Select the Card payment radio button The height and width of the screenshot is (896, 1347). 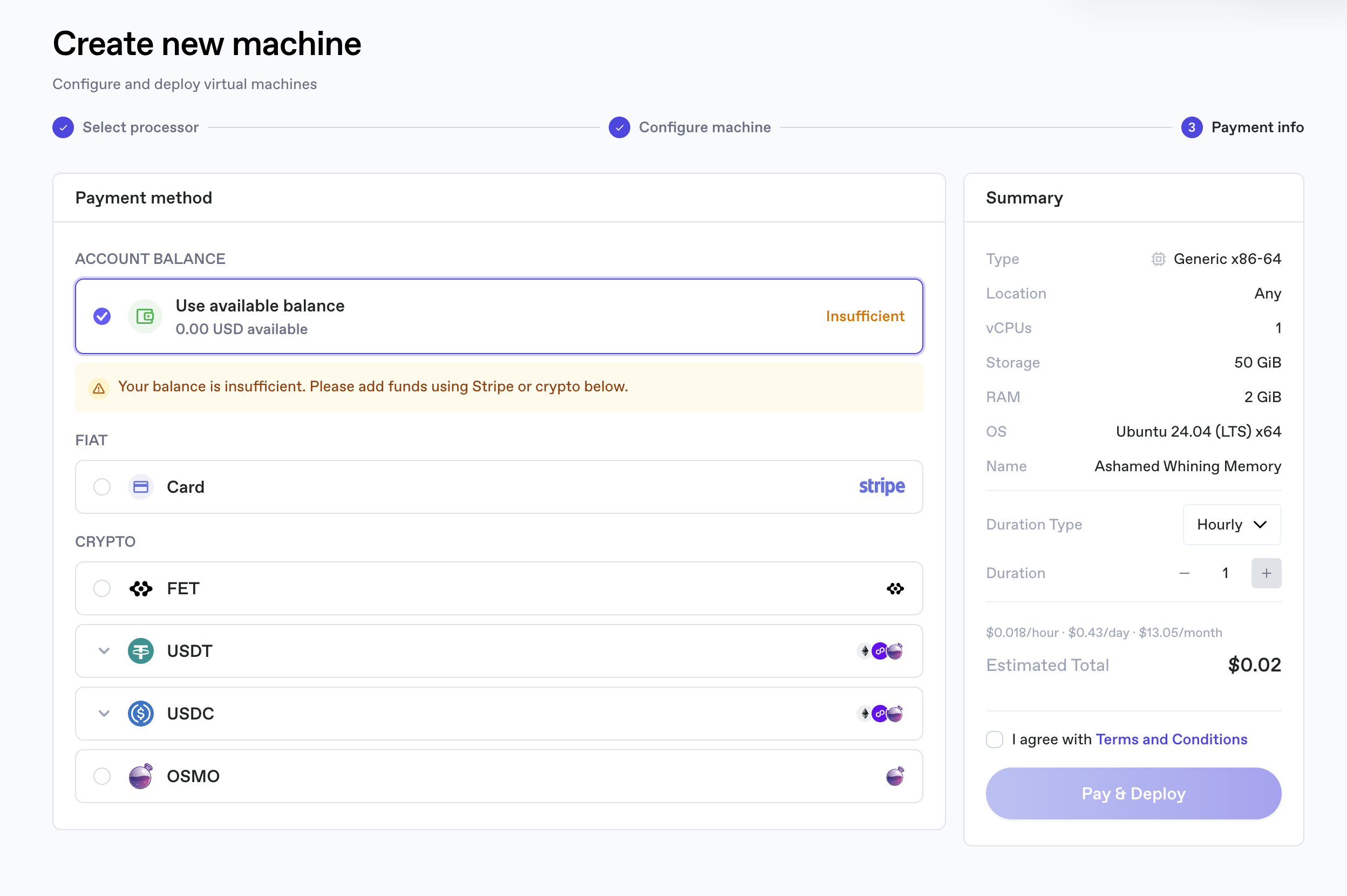point(102,487)
